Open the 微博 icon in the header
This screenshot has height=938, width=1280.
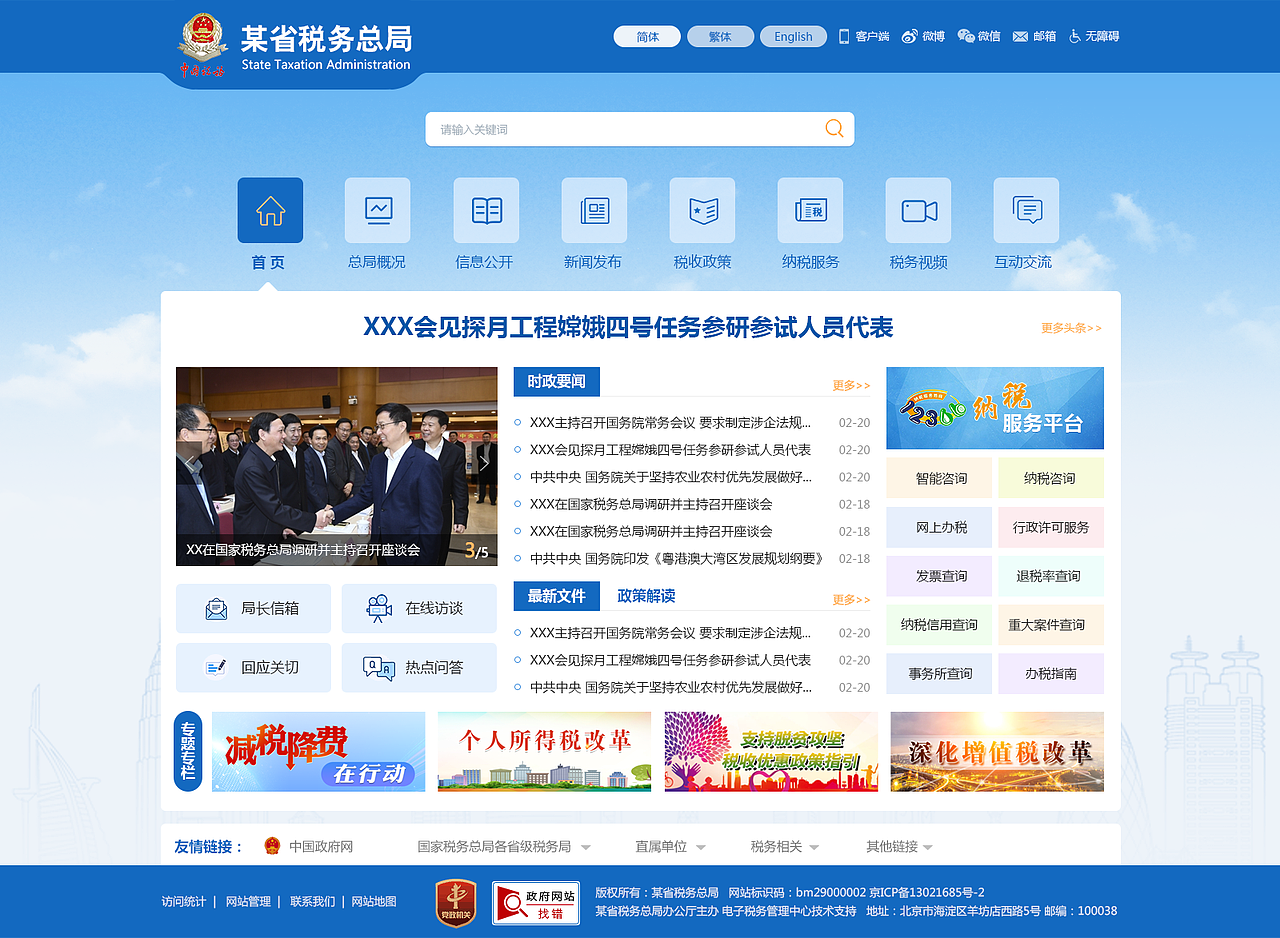[x=923, y=36]
